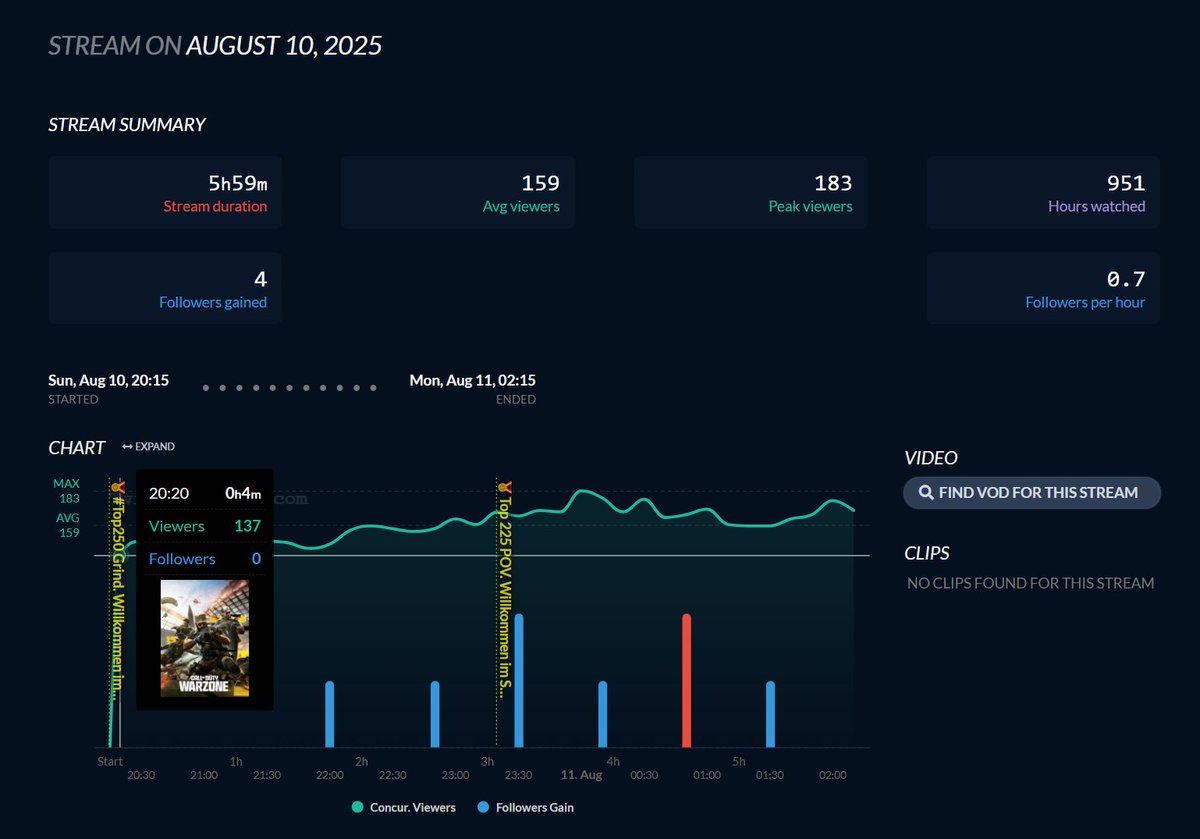
Task: Click the Followers row in the chart tooltip
Action: pos(205,558)
